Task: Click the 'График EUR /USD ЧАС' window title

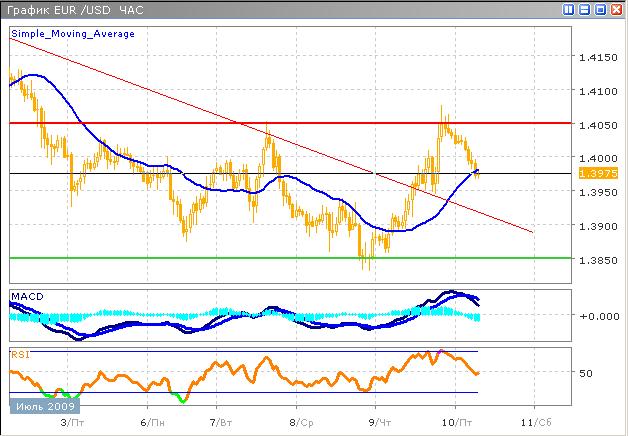Action: [75, 10]
